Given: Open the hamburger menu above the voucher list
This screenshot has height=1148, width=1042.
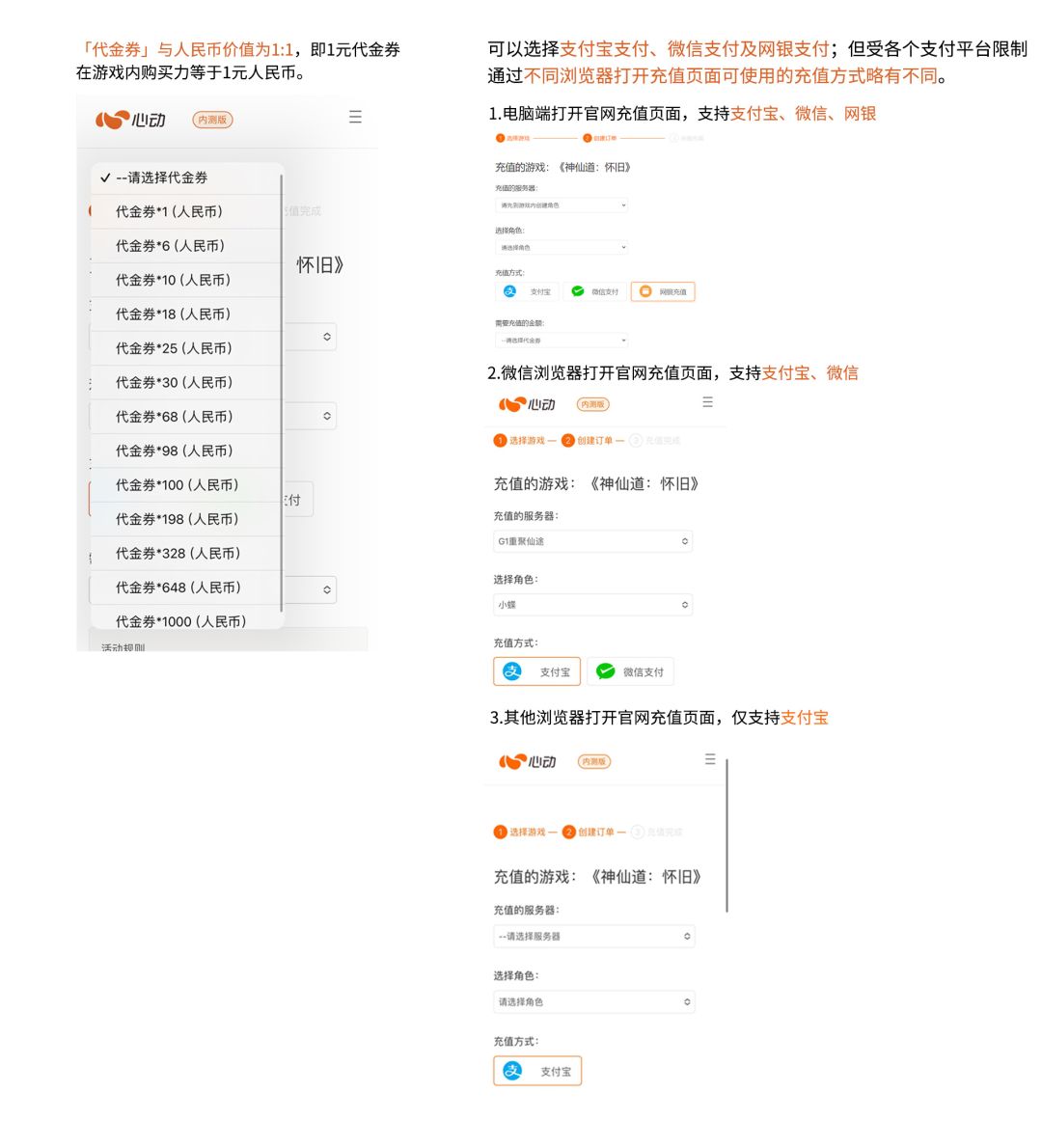Looking at the screenshot, I should pos(355,117).
